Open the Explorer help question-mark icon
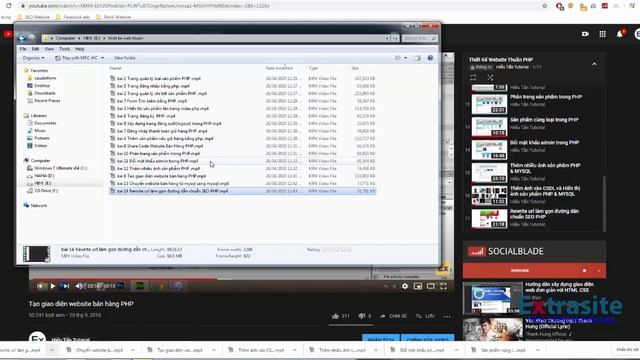 (430, 58)
